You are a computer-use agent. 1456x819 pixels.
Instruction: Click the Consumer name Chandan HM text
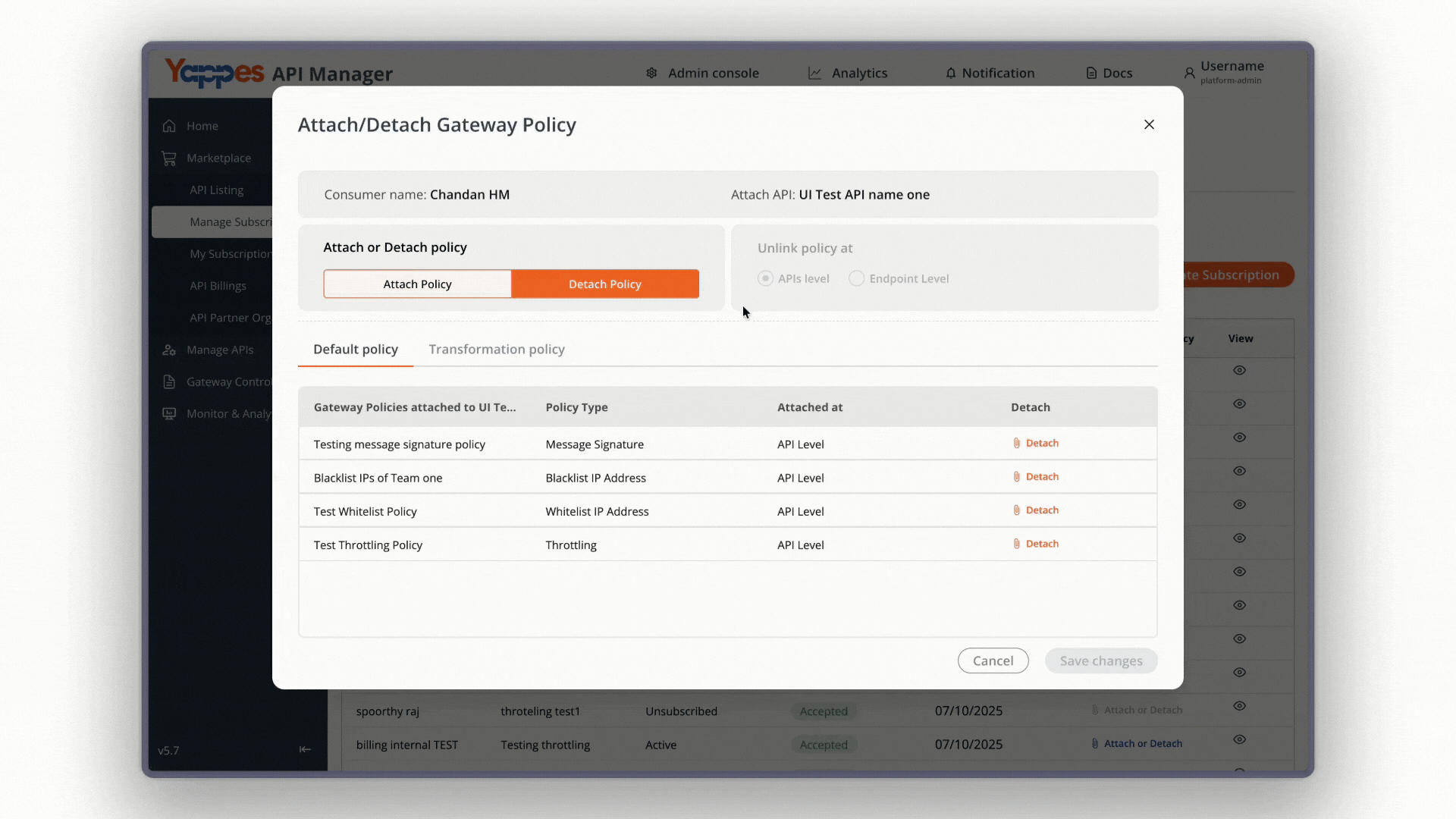416,194
